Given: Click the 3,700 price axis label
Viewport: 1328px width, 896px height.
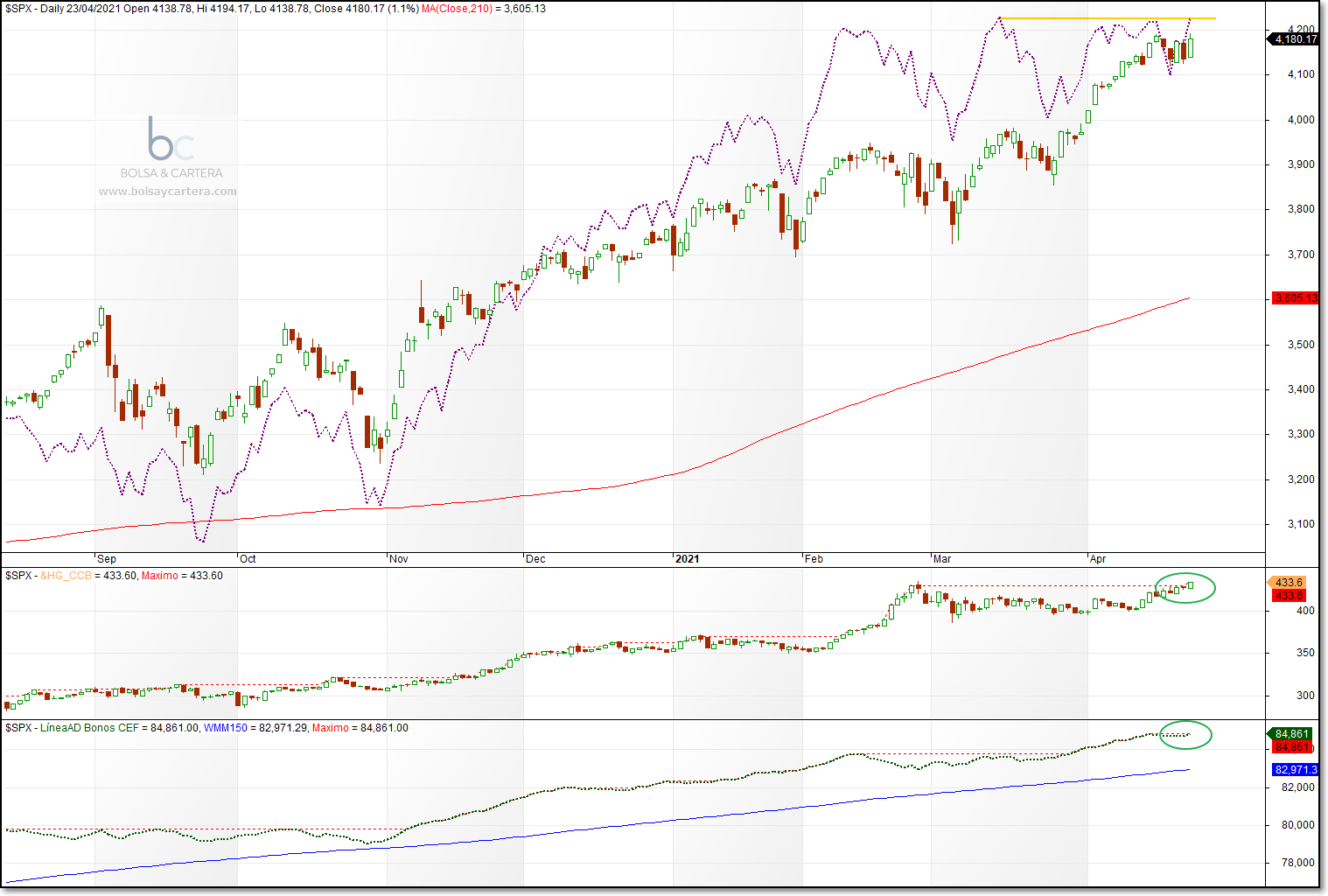Looking at the screenshot, I should [1301, 255].
